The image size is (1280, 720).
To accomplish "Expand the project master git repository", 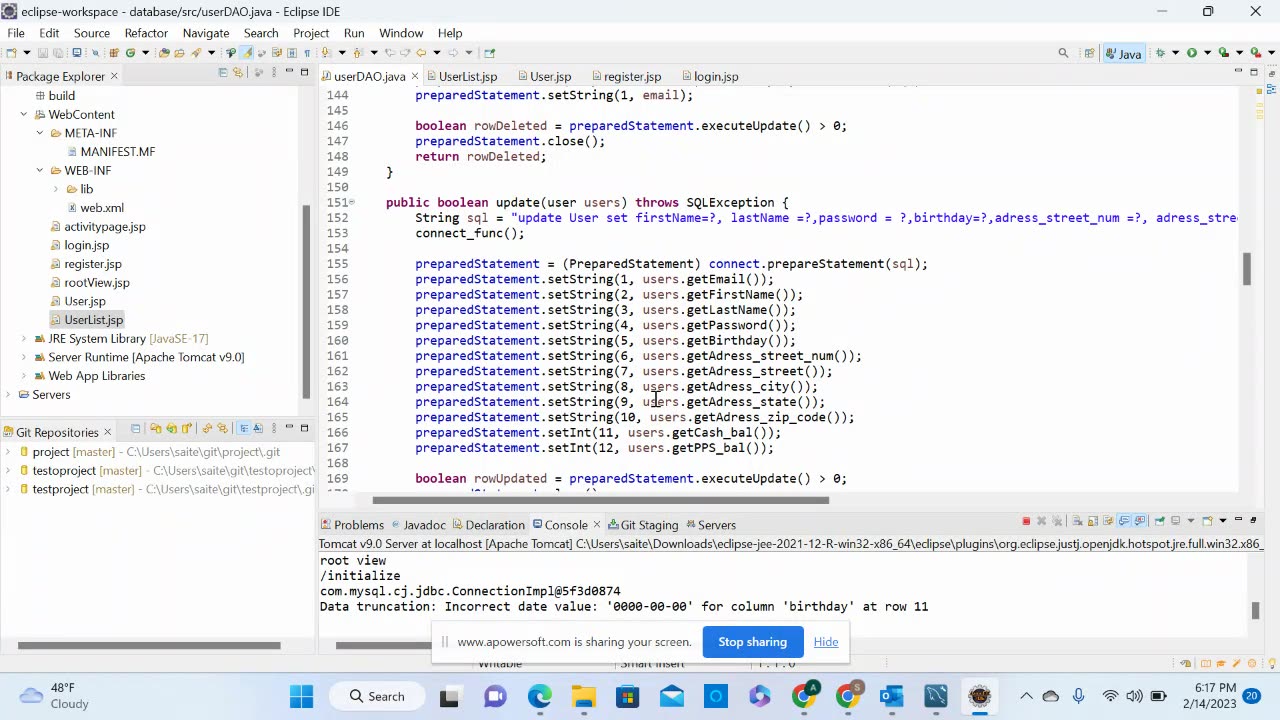I will pos(9,452).
